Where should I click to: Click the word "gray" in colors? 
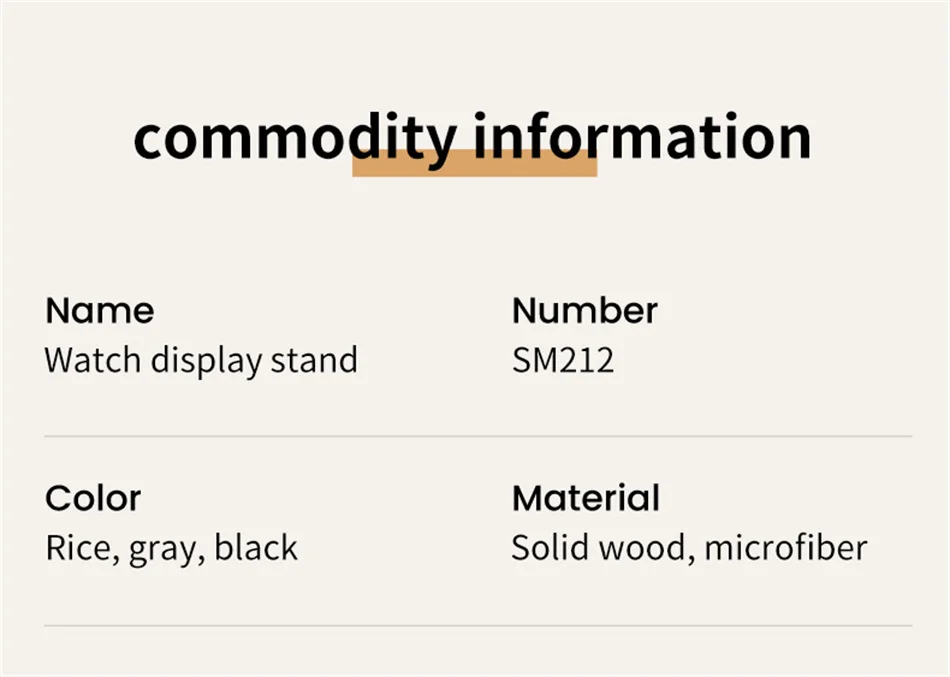[x=162, y=550]
